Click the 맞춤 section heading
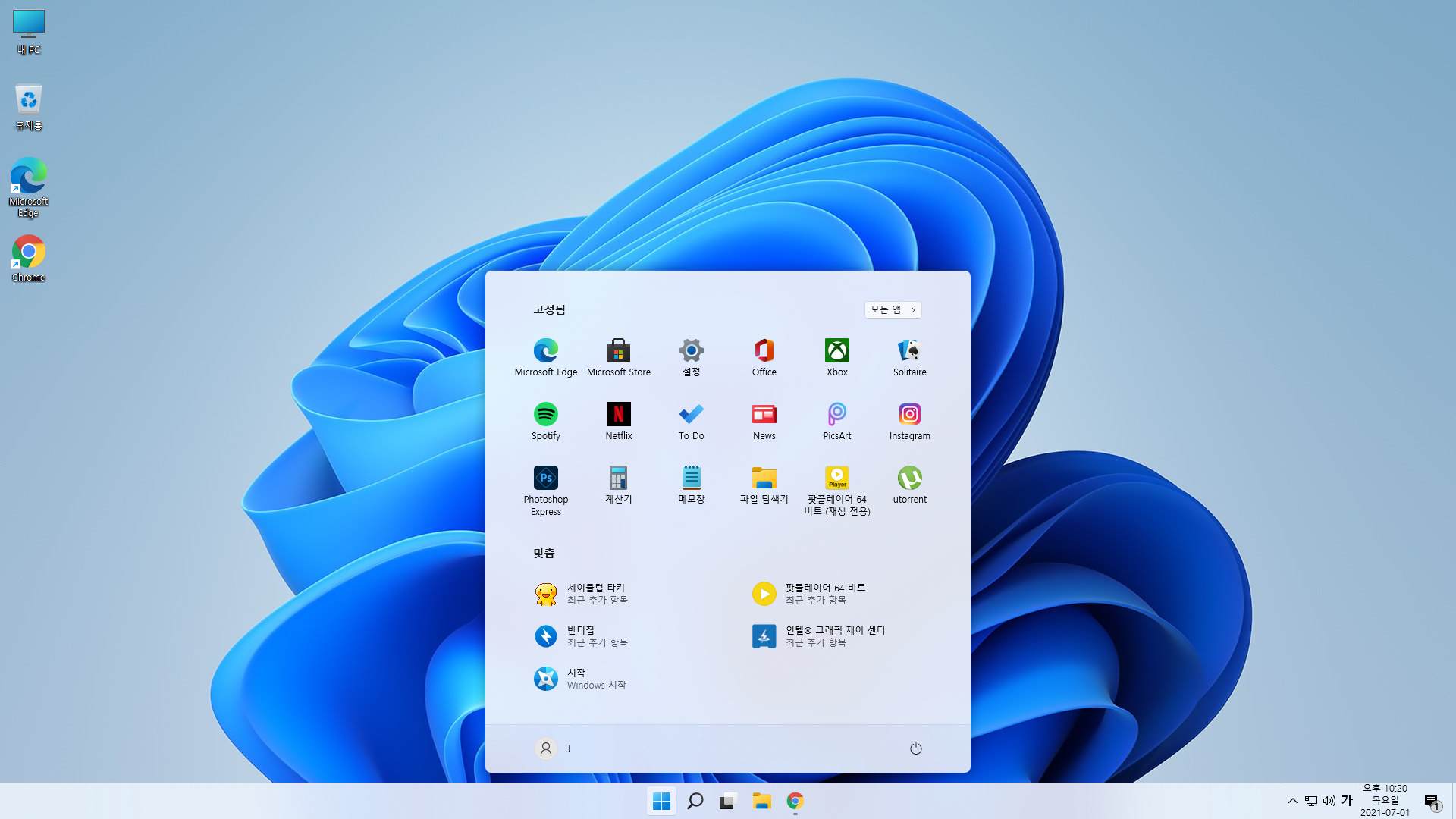This screenshot has height=819, width=1456. tap(544, 553)
